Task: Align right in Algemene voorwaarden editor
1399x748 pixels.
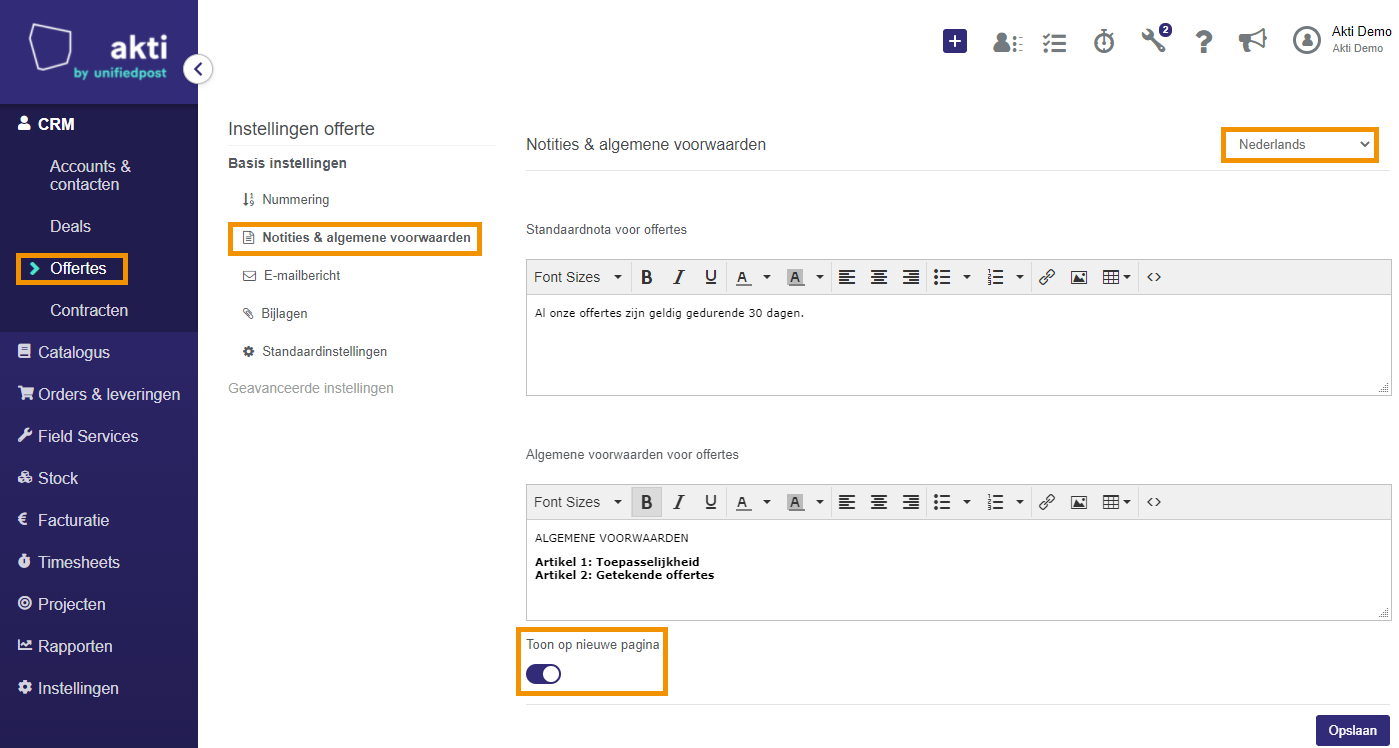Action: click(911, 502)
